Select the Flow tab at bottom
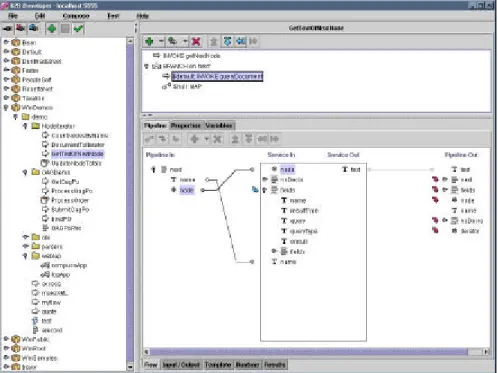The image size is (498, 373). [151, 365]
